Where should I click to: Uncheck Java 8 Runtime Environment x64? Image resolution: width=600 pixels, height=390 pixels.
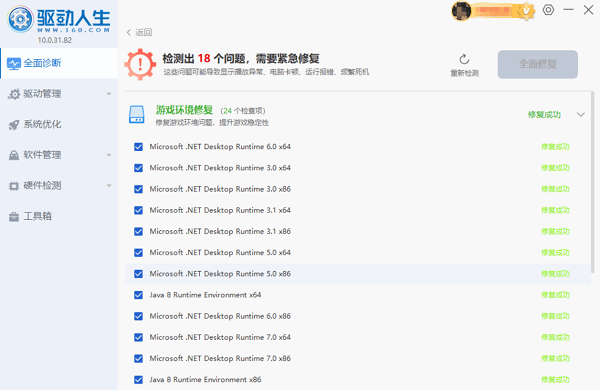coord(139,295)
